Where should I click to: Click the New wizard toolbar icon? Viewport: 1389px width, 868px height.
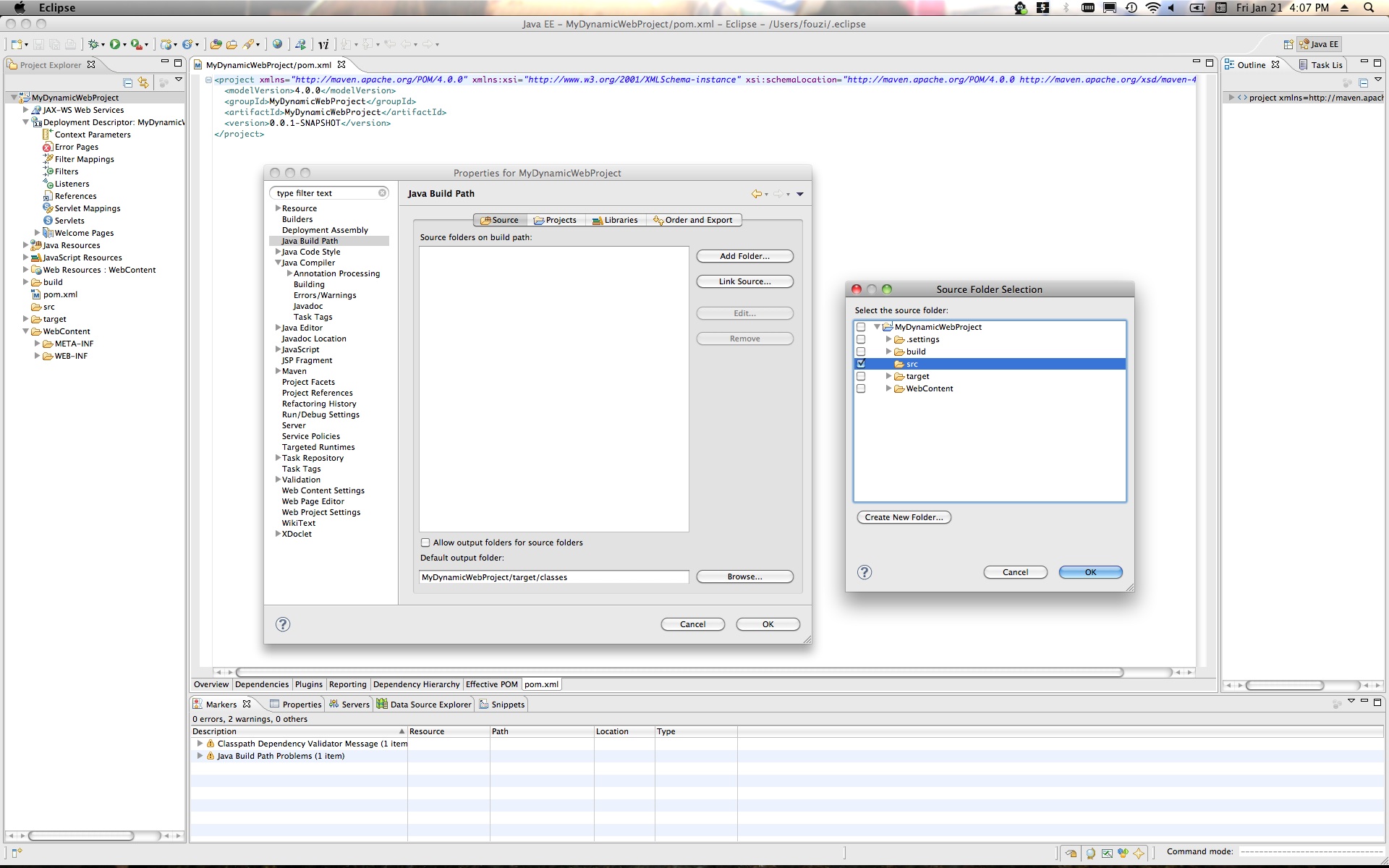17,44
